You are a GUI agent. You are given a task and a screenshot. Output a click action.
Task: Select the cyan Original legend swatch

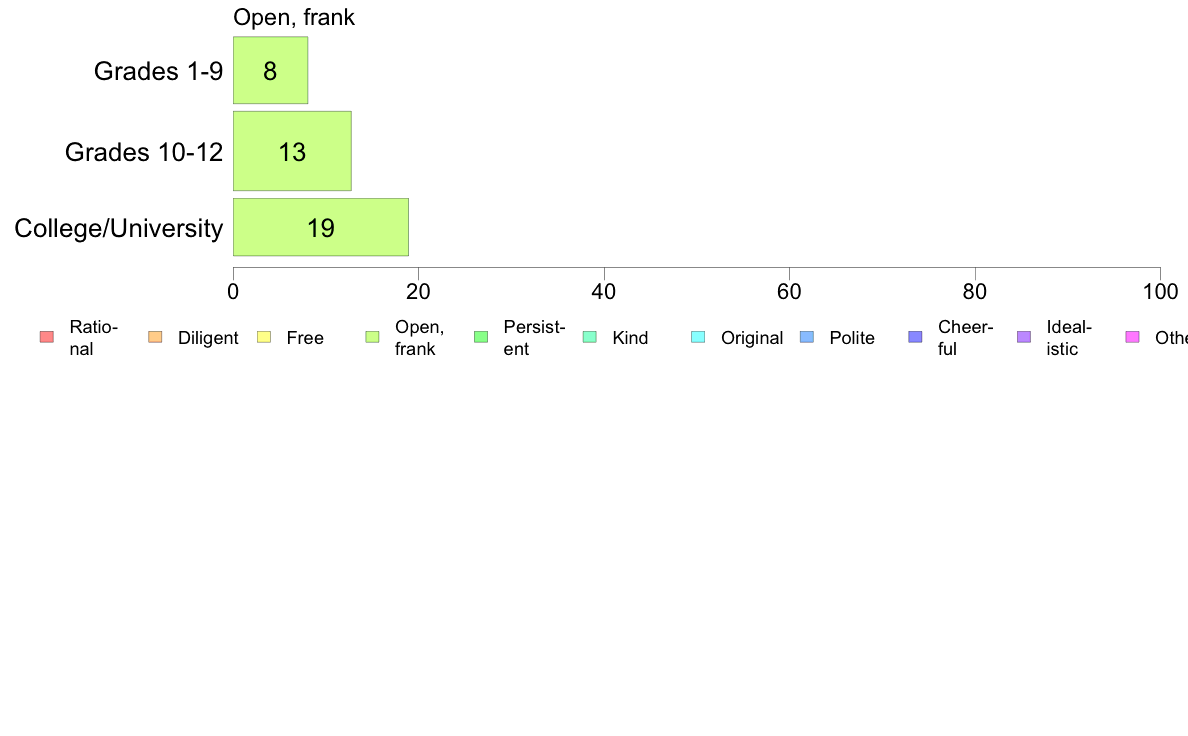coord(698,337)
